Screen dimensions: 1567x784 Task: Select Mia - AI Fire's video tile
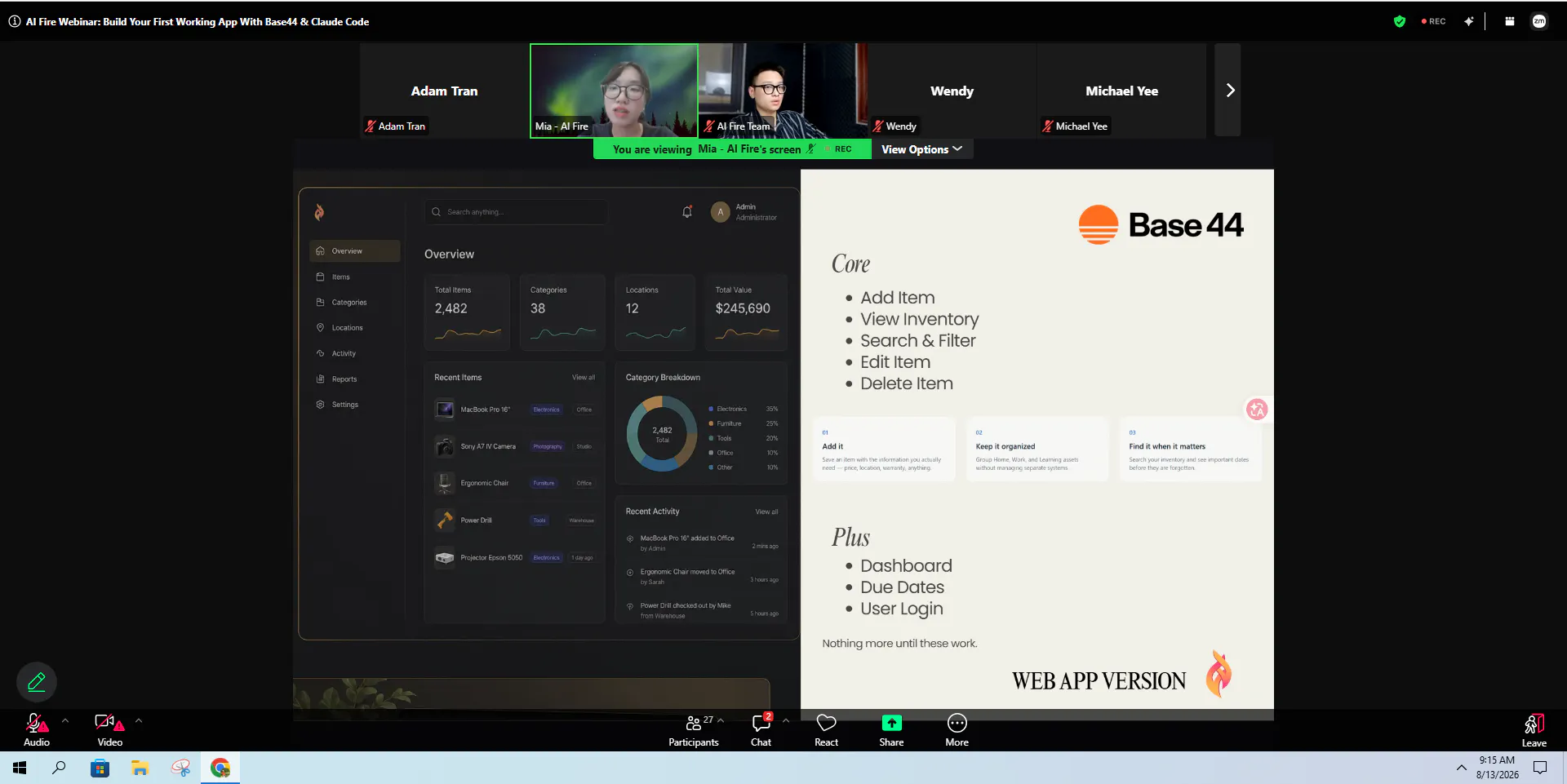tap(614, 91)
